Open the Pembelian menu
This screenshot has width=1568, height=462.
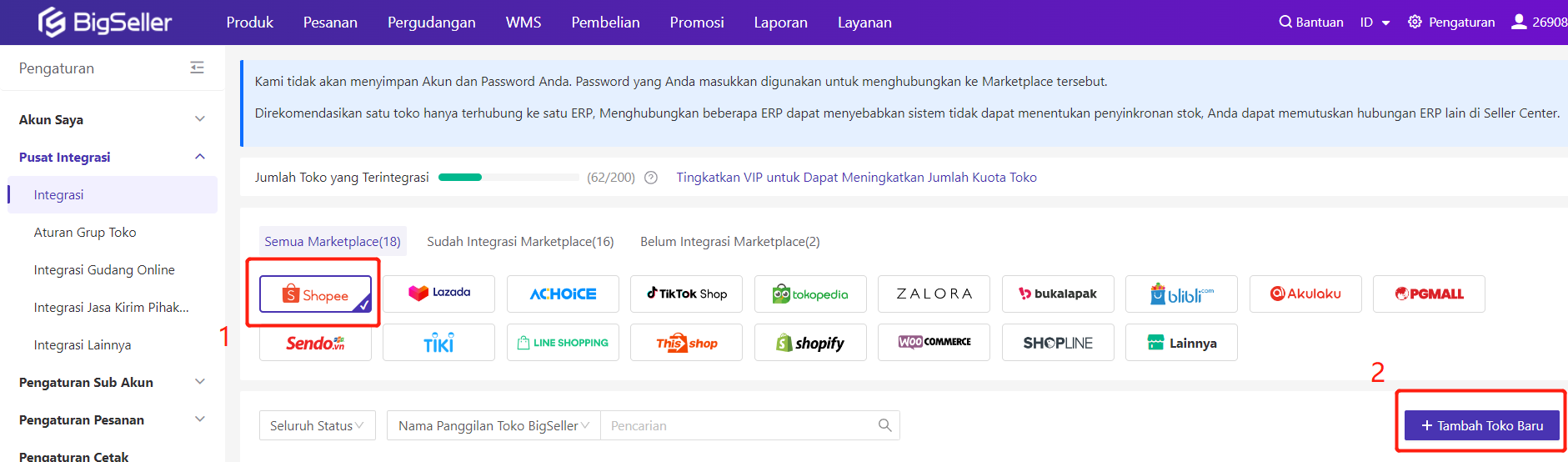606,23
